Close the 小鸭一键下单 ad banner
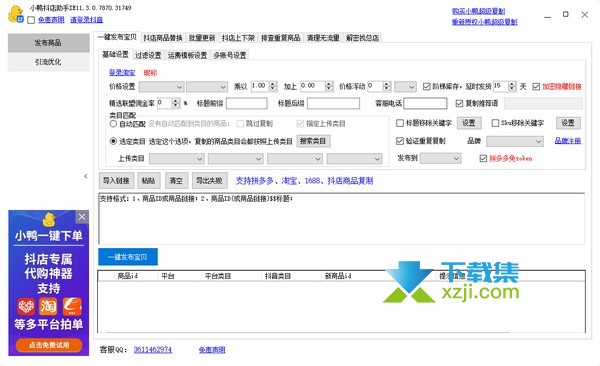 pyautogui.click(x=82, y=217)
